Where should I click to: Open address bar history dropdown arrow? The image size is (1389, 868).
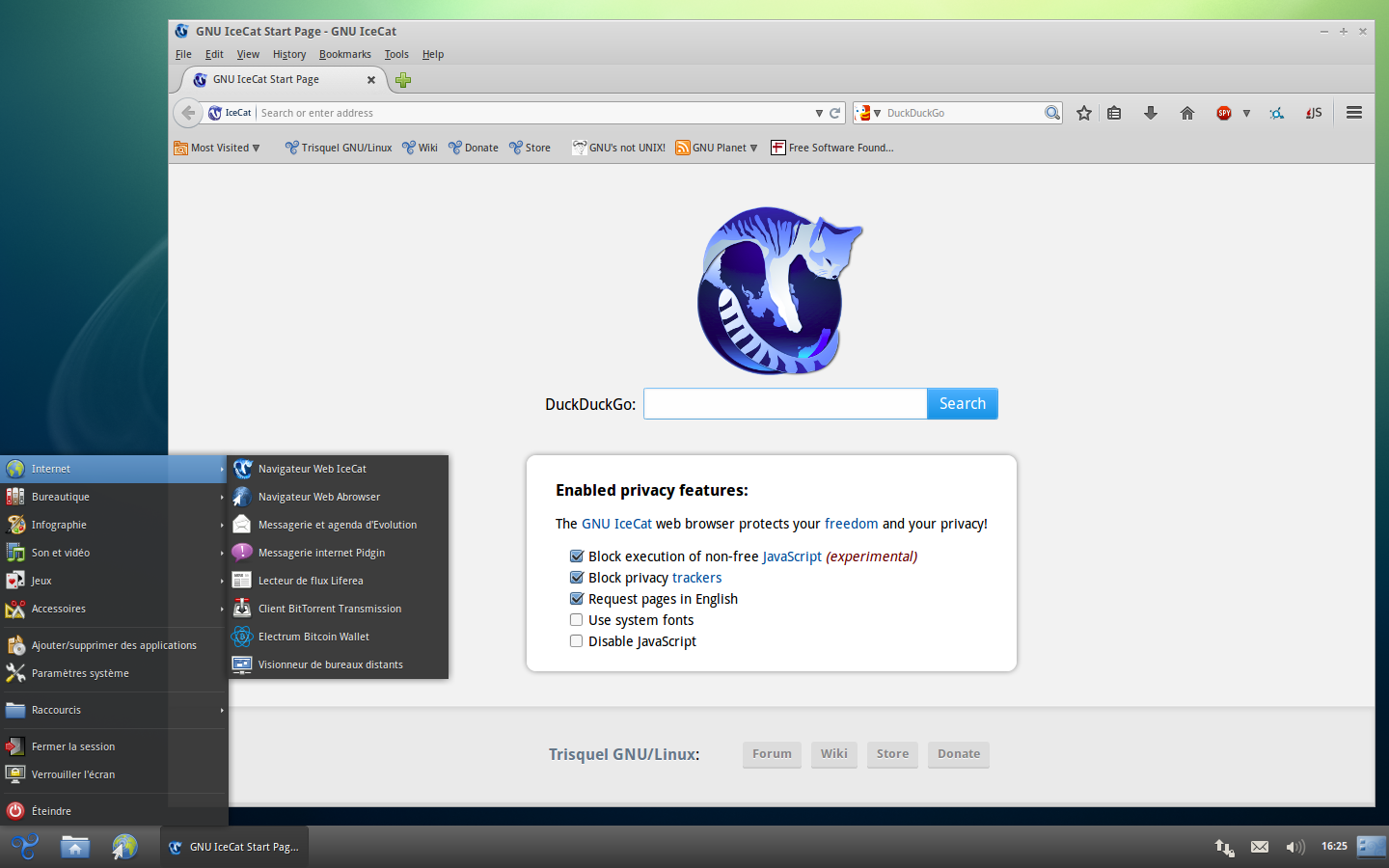(819, 113)
